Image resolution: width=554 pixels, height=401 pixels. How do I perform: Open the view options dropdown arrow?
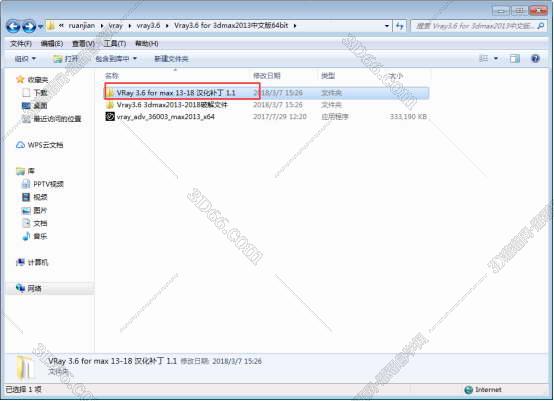point(496,59)
